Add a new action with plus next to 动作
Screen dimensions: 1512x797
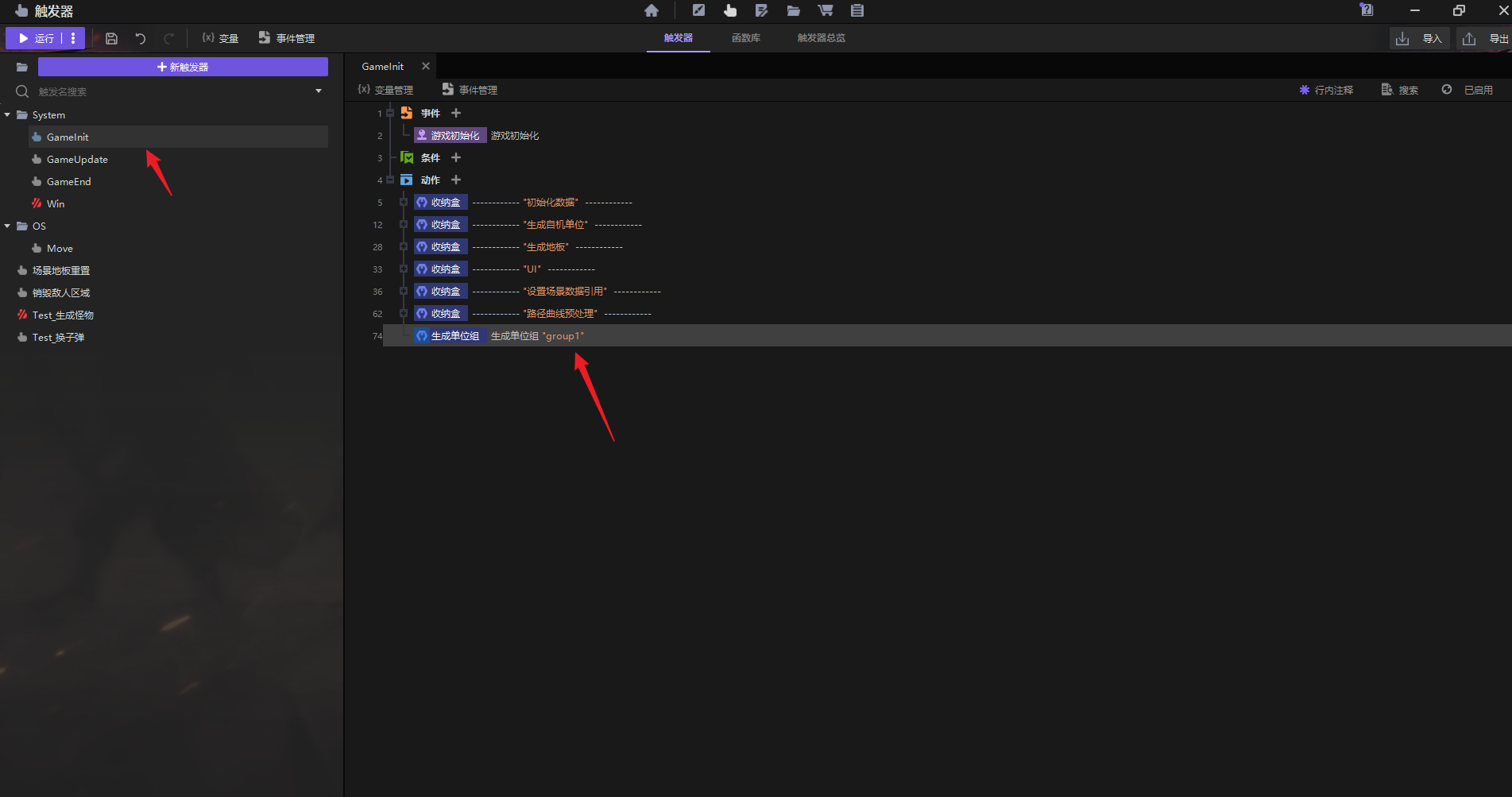click(456, 180)
